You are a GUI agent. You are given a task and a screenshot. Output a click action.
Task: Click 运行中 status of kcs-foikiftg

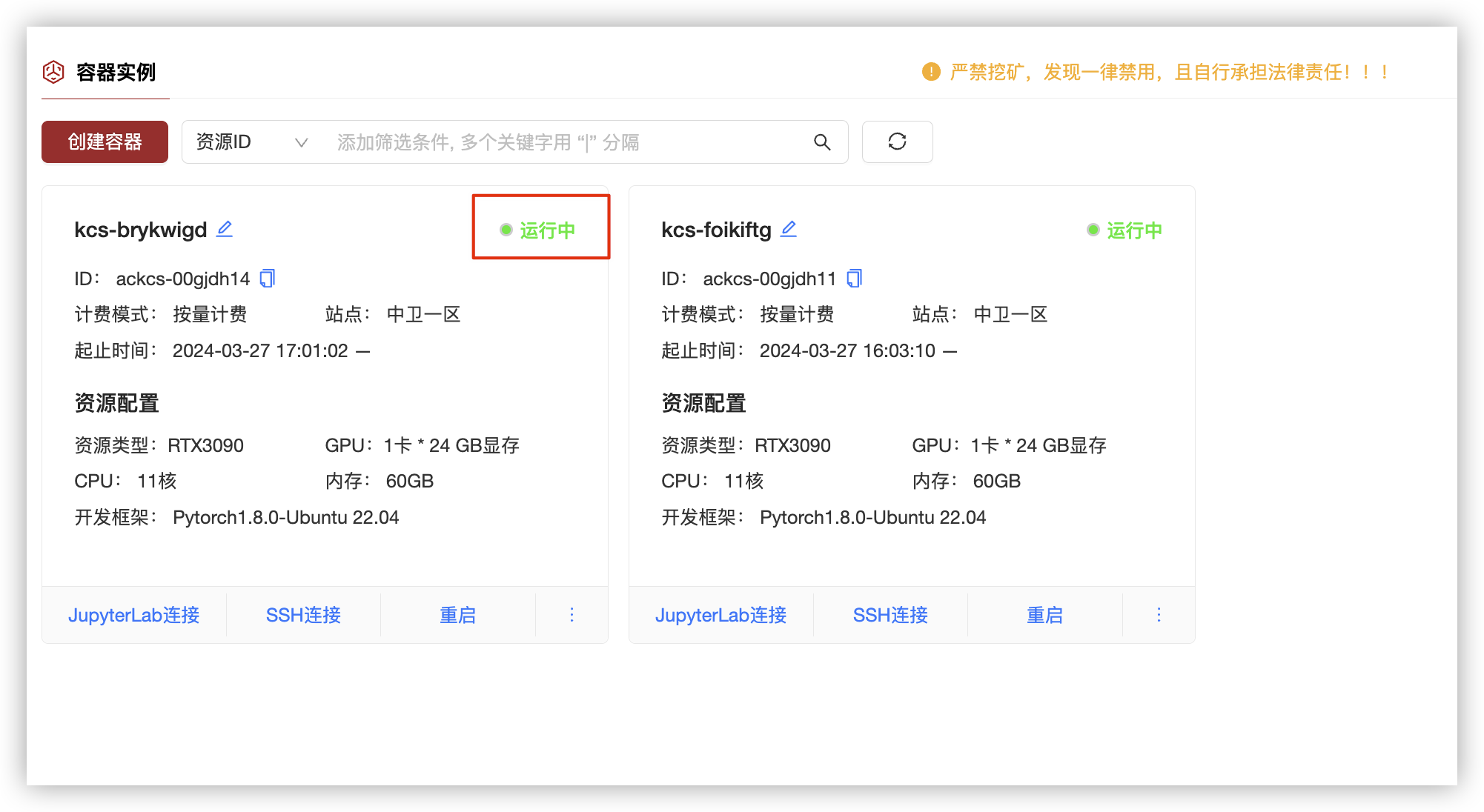click(1125, 230)
